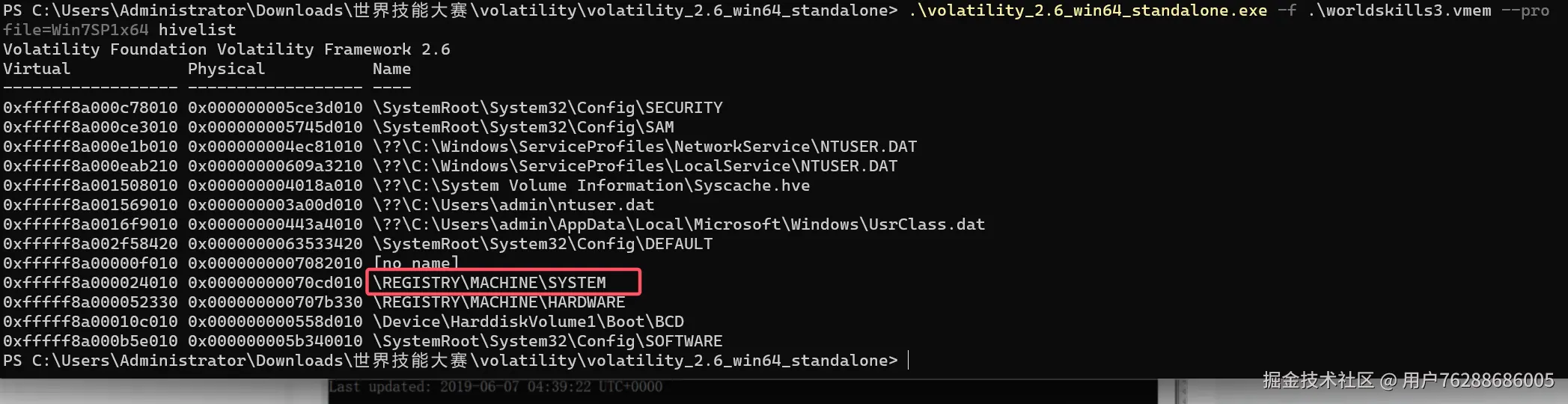Viewport: 1568px width, 404px height.
Task: Click the Physical column header
Action: [x=226, y=69]
